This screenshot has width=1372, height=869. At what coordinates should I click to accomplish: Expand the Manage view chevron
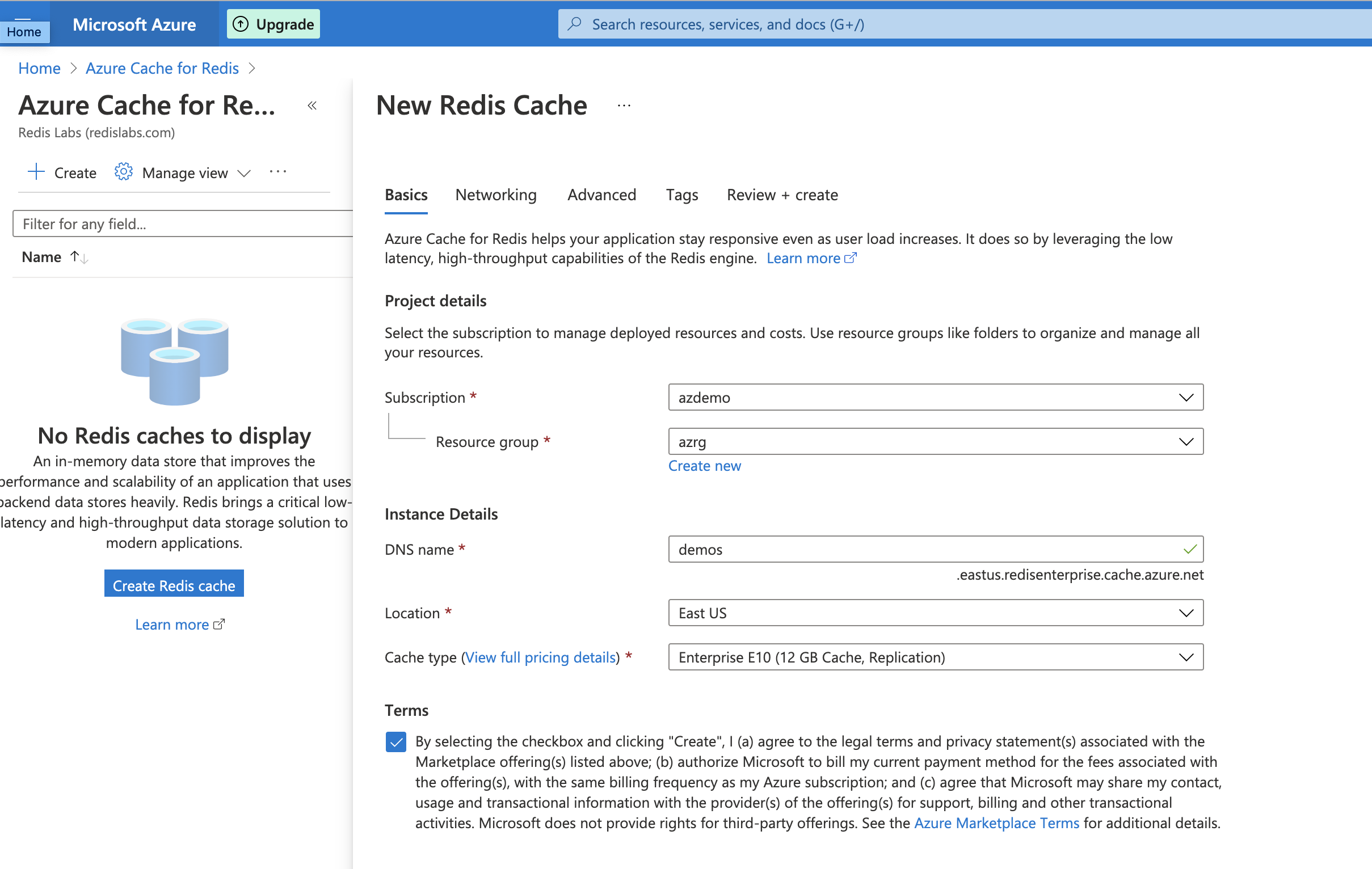244,173
